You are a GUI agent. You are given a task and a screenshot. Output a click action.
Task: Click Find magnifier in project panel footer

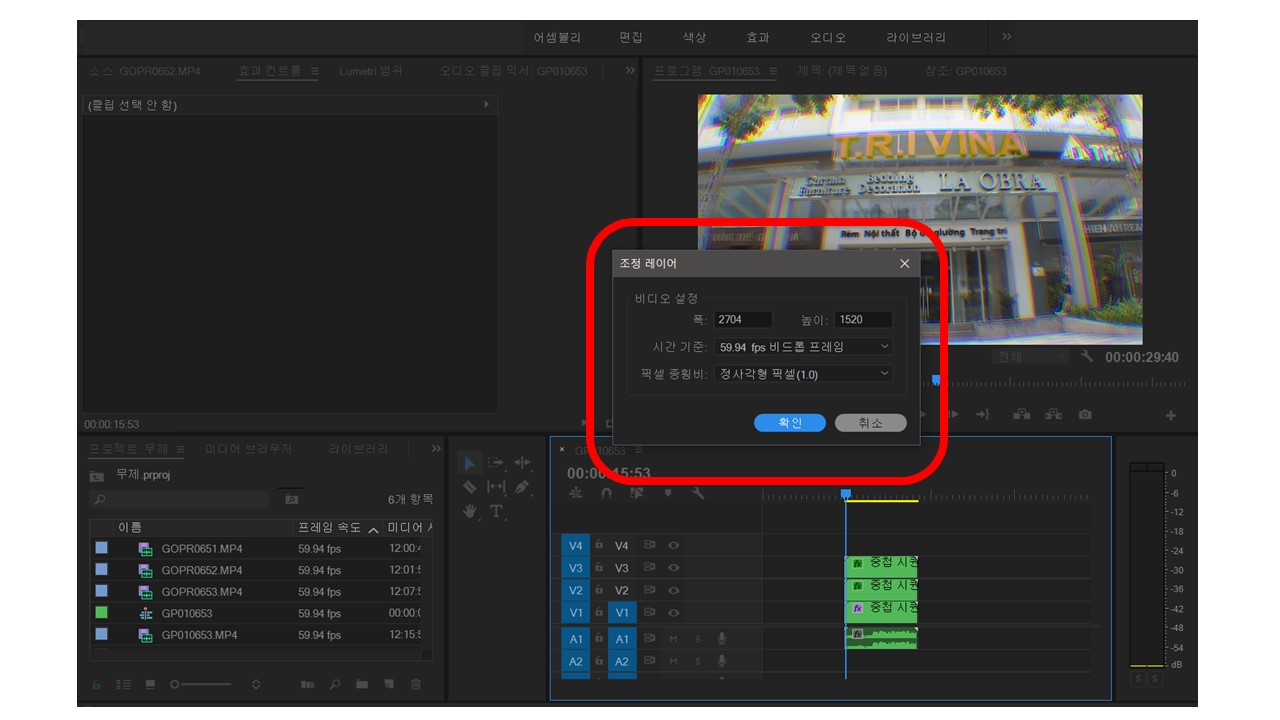click(335, 685)
